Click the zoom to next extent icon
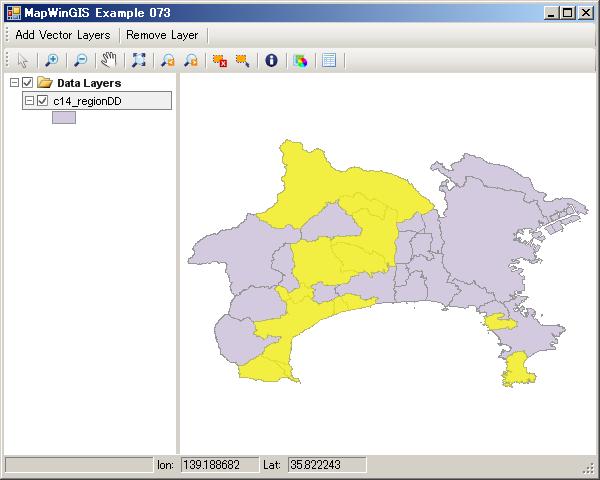600x480 pixels. click(x=190, y=60)
